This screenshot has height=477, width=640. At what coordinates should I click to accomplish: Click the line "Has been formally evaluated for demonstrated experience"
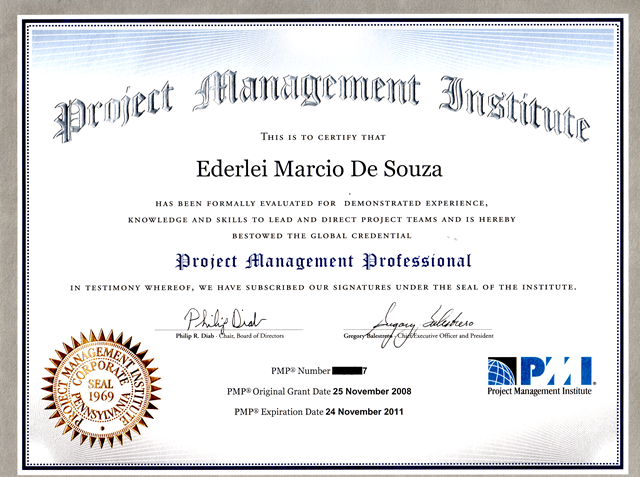(322, 203)
